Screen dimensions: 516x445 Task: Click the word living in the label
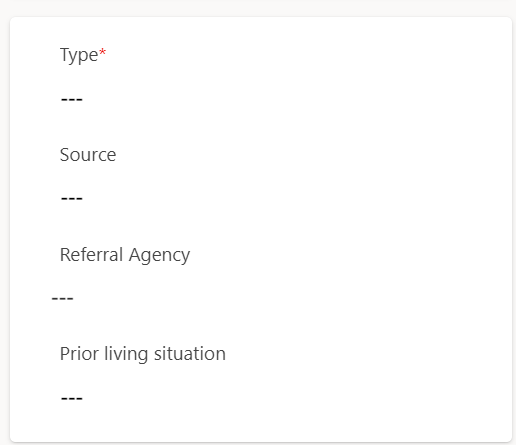coord(126,354)
